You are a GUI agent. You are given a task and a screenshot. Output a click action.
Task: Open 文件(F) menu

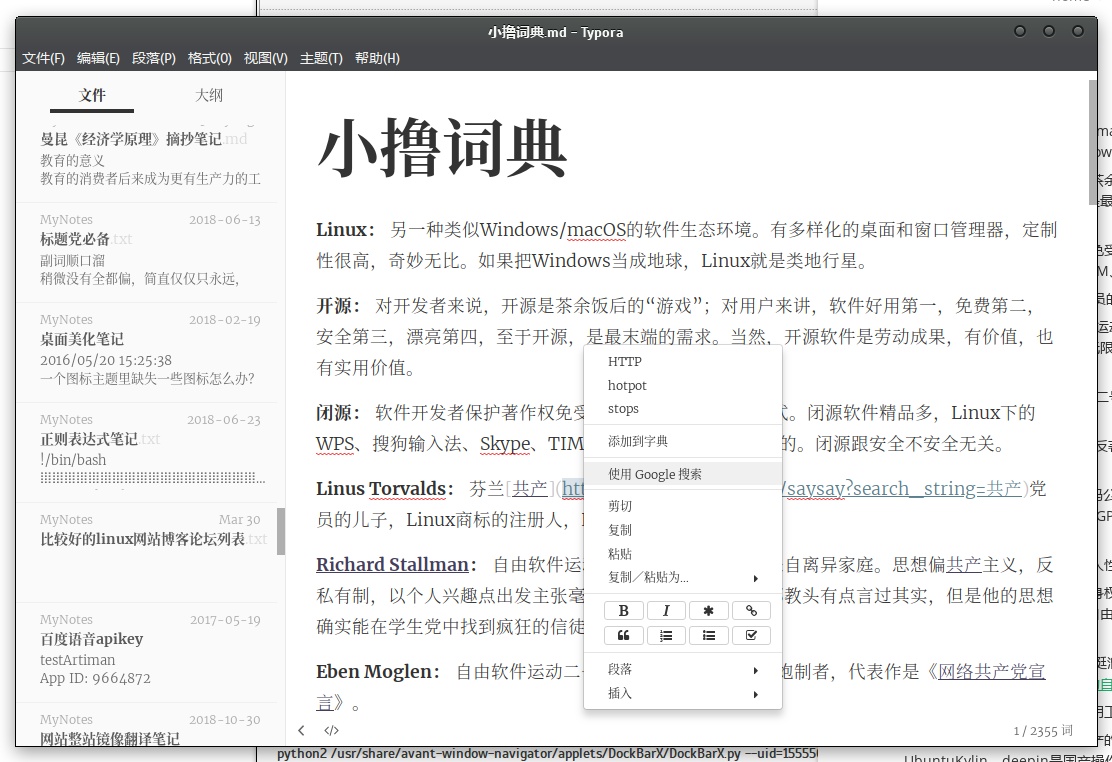pos(43,58)
